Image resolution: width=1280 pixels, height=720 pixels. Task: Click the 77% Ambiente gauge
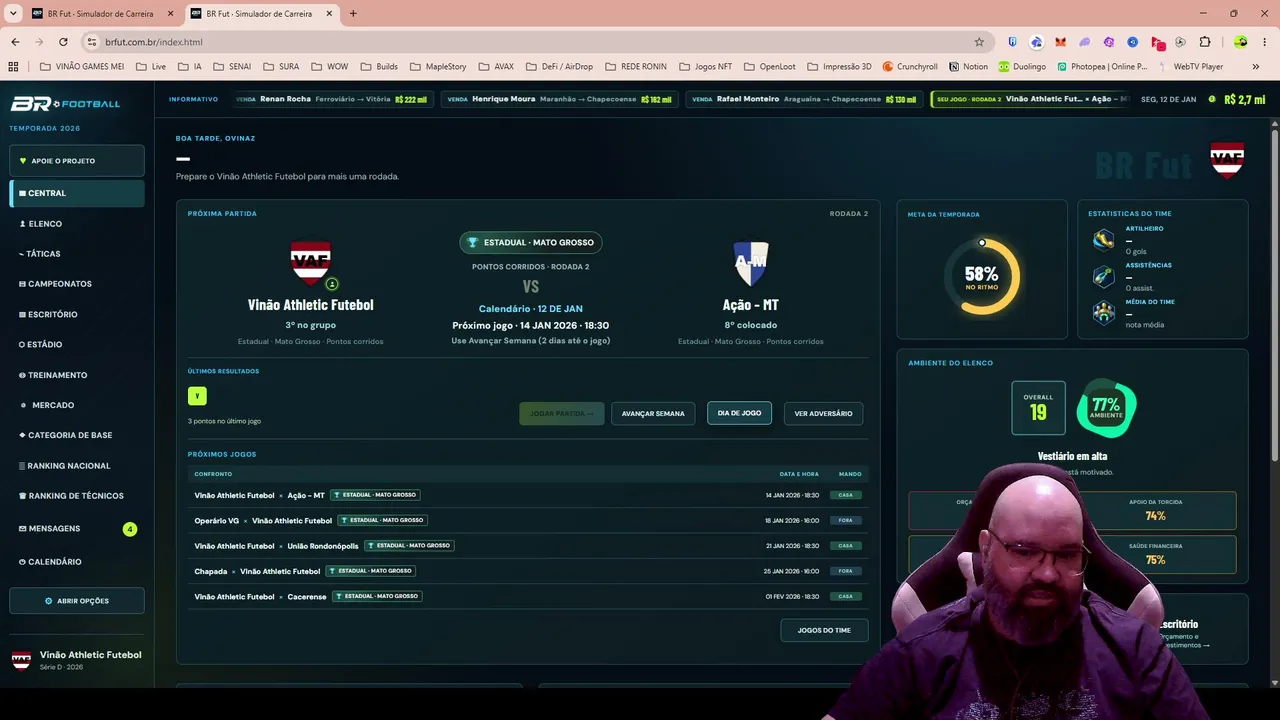tap(1105, 408)
